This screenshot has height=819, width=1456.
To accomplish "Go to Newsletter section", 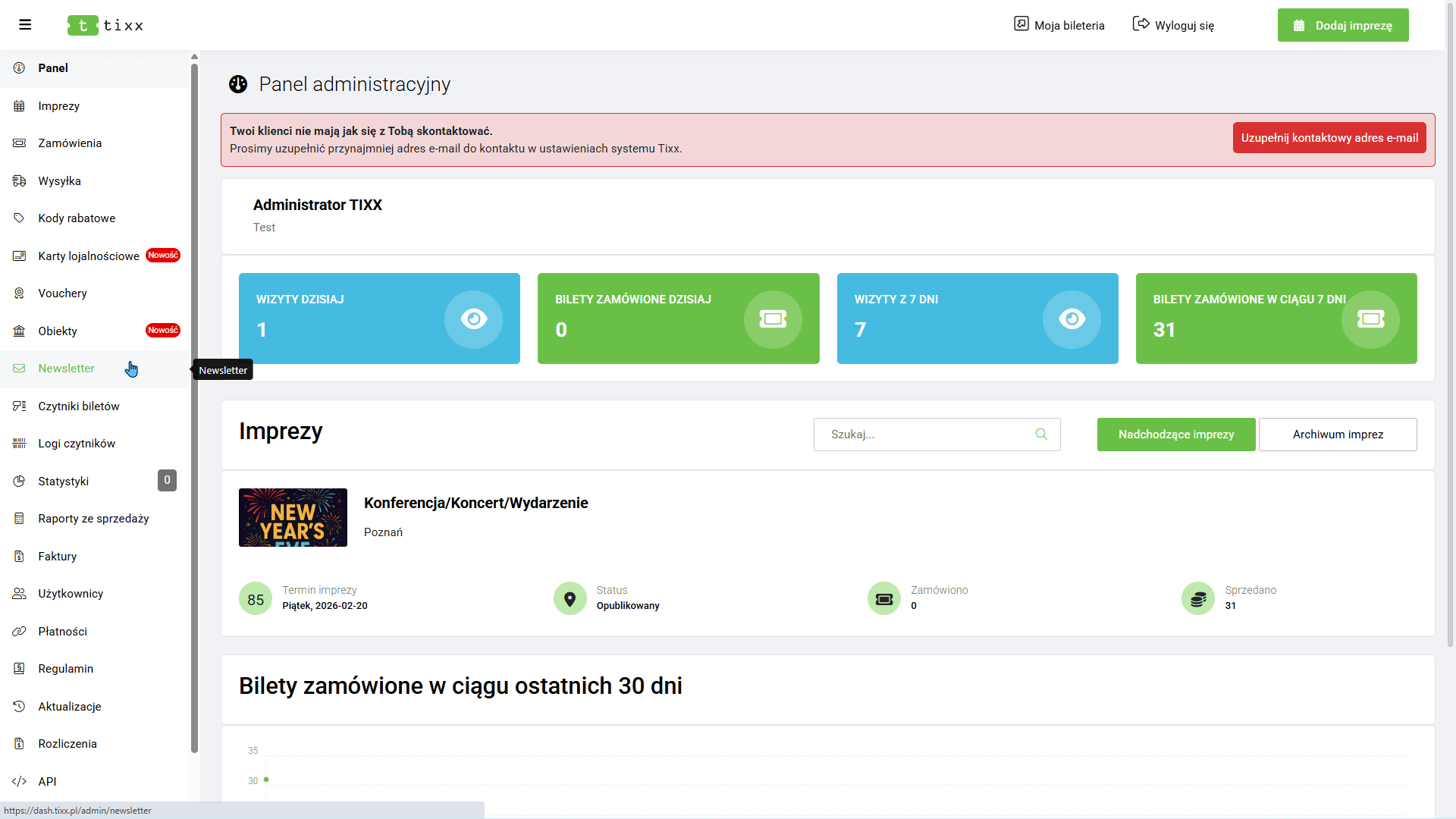I will [x=67, y=369].
